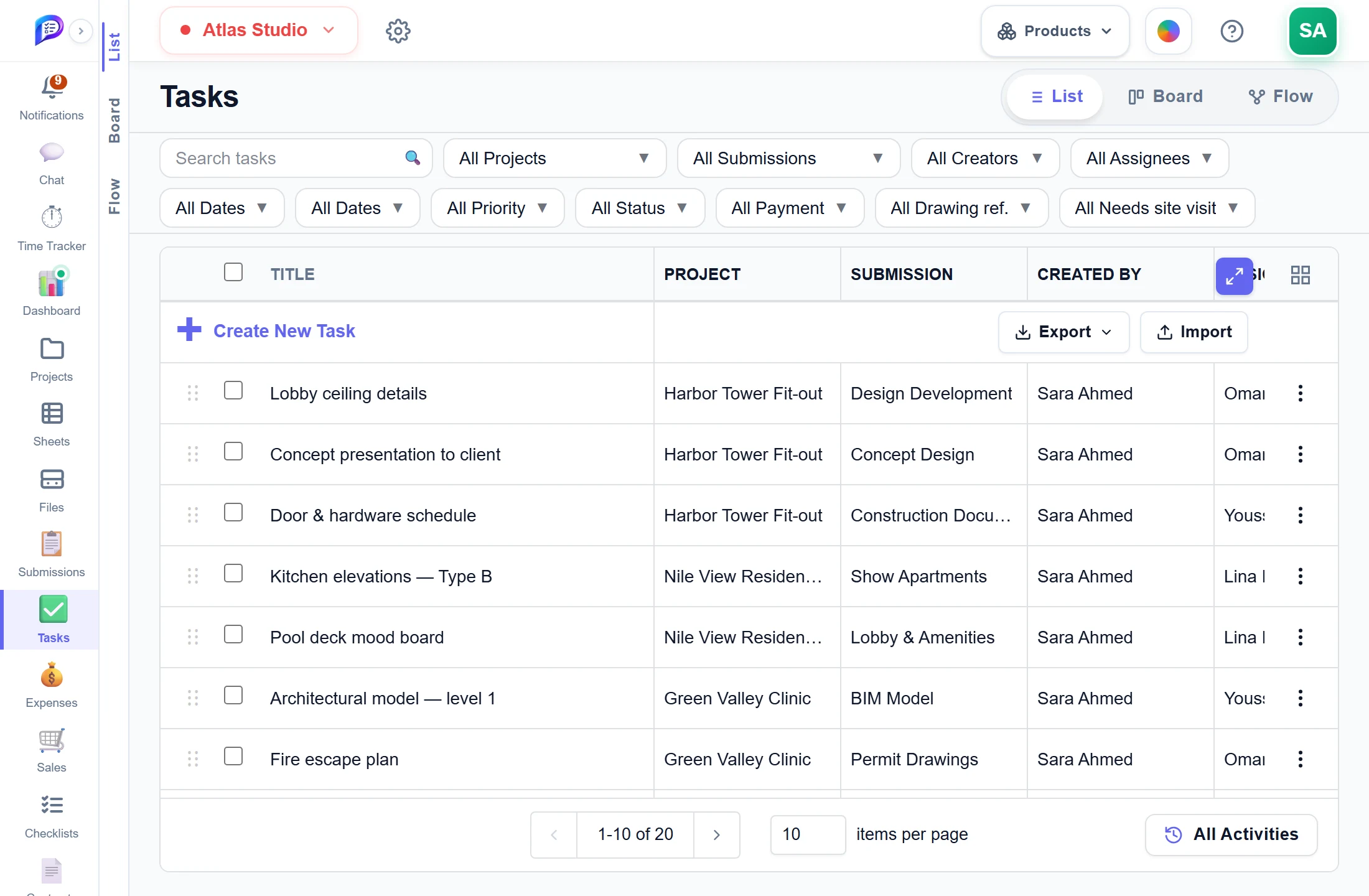Image resolution: width=1369 pixels, height=896 pixels.
Task: Open more options for Lobby ceiling details
Action: pos(1300,393)
